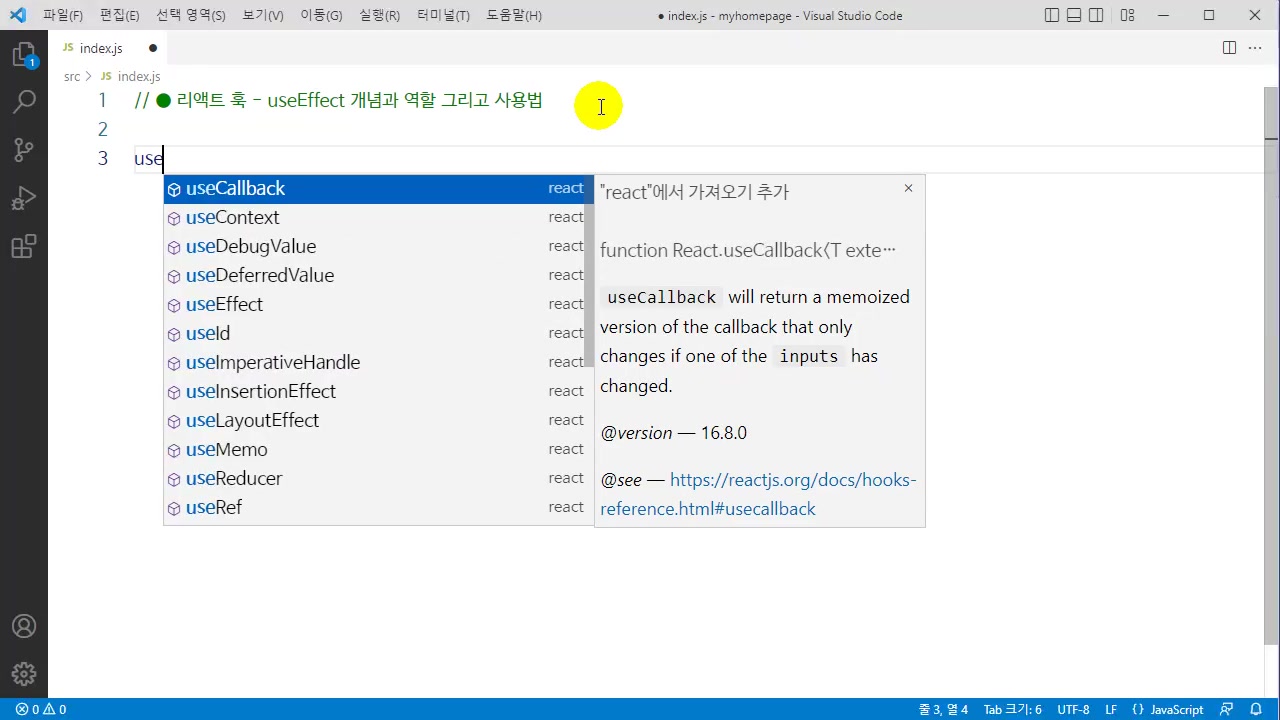Open the Search view icon
The image size is (1280, 720).
24,101
